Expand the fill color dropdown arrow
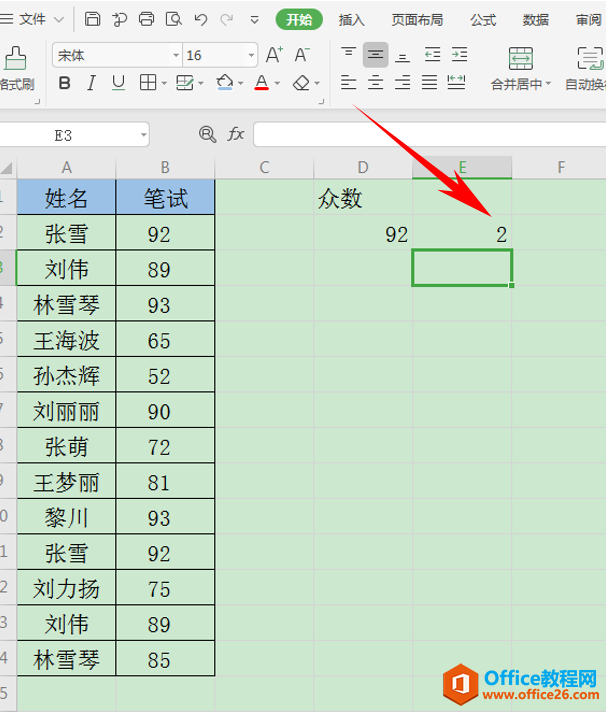Screen dimensions: 606x712 (241, 84)
